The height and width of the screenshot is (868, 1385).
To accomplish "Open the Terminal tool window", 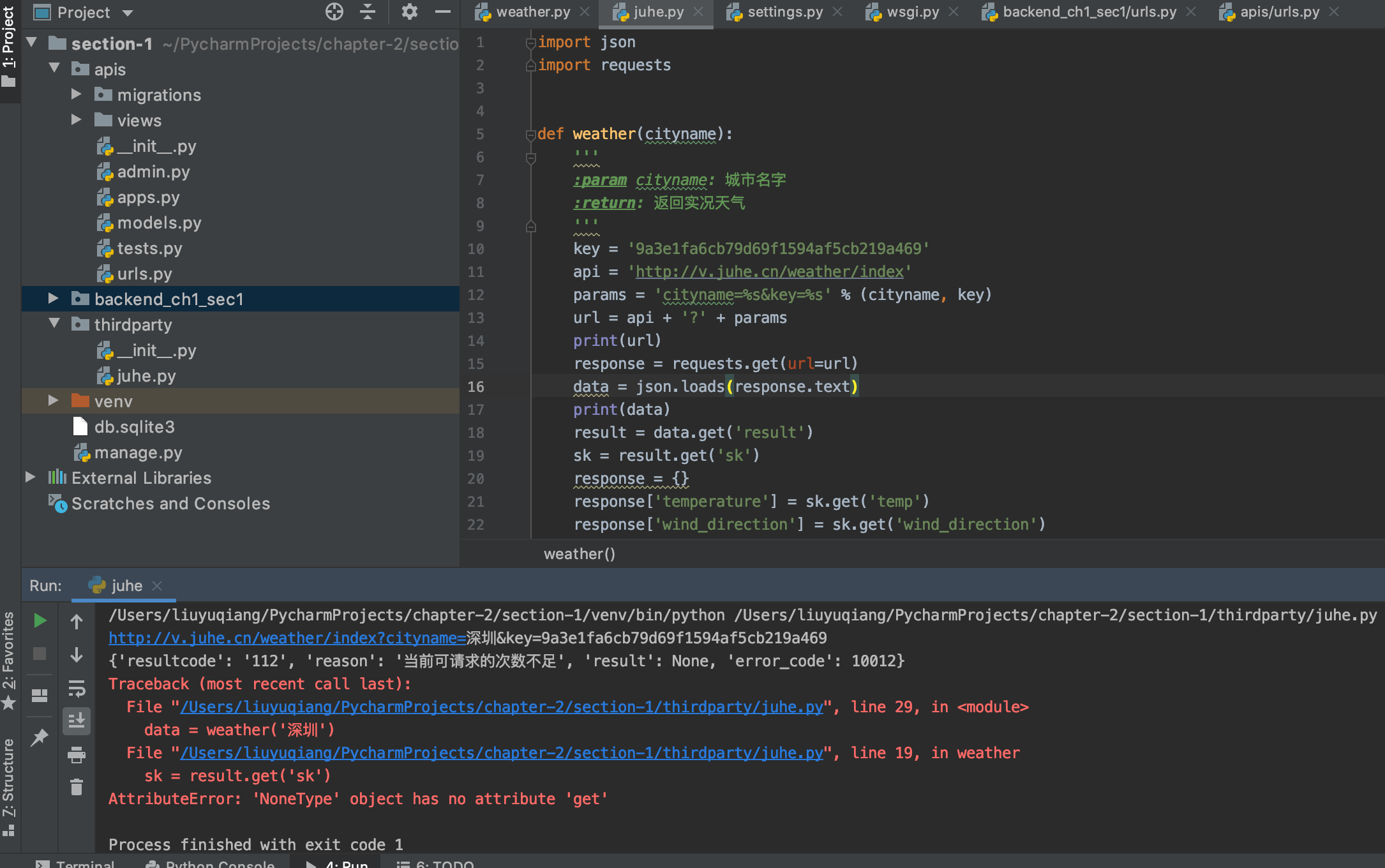I will (75, 863).
